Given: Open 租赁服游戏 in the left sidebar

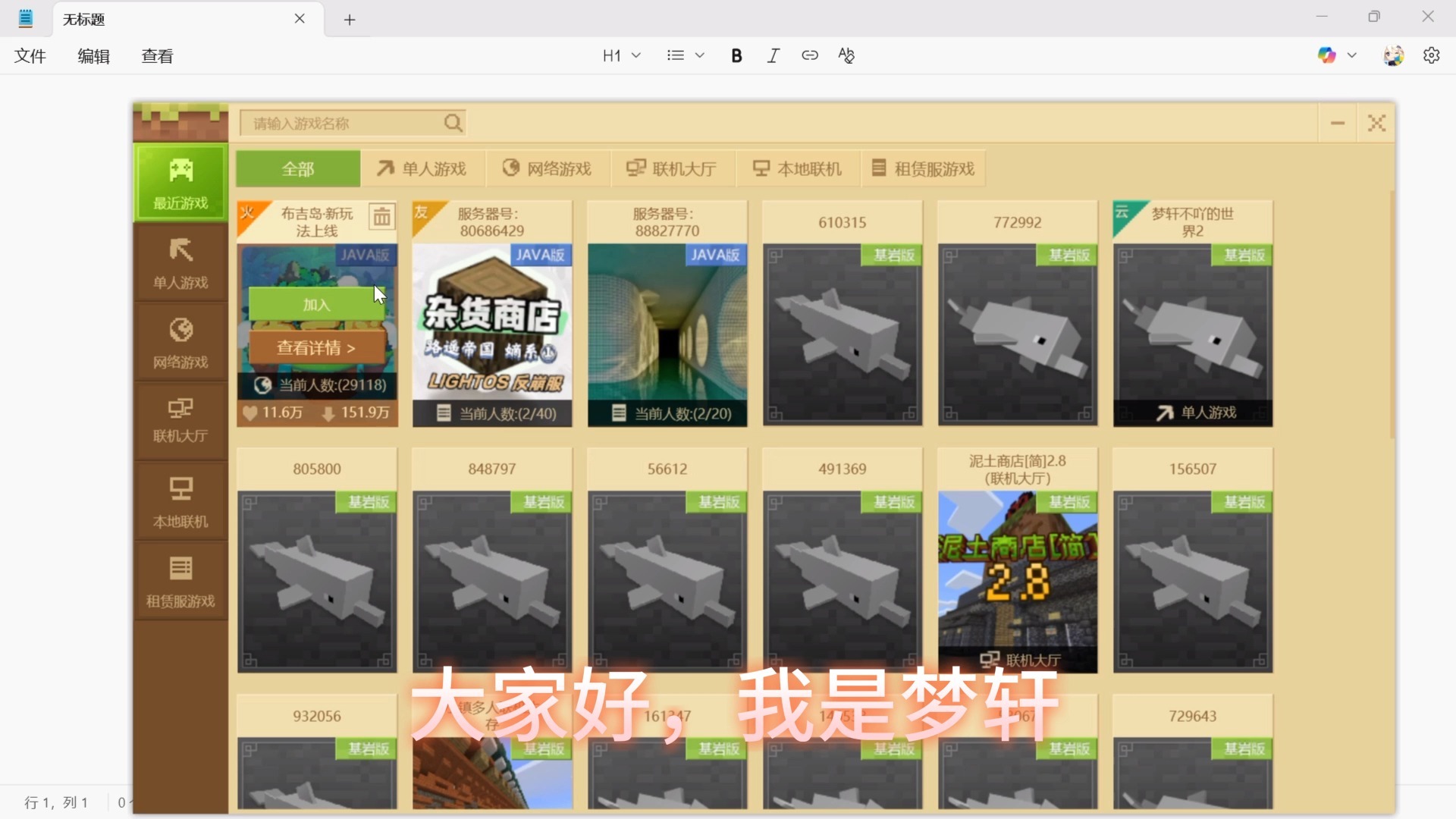Looking at the screenshot, I should (180, 581).
